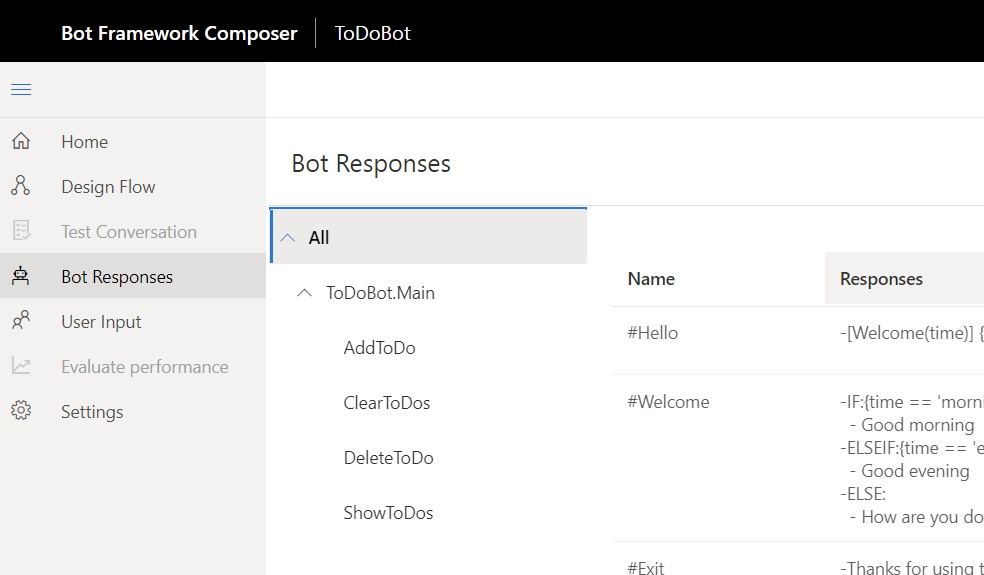Collapse the All tree chevron

pos(287,238)
